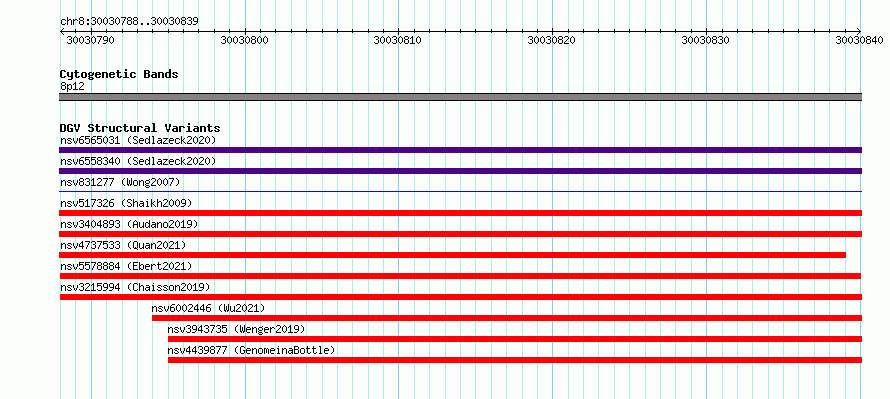Select the nsv4439877 (GenomeinaBottle) label
The image size is (890, 399).
point(251,350)
